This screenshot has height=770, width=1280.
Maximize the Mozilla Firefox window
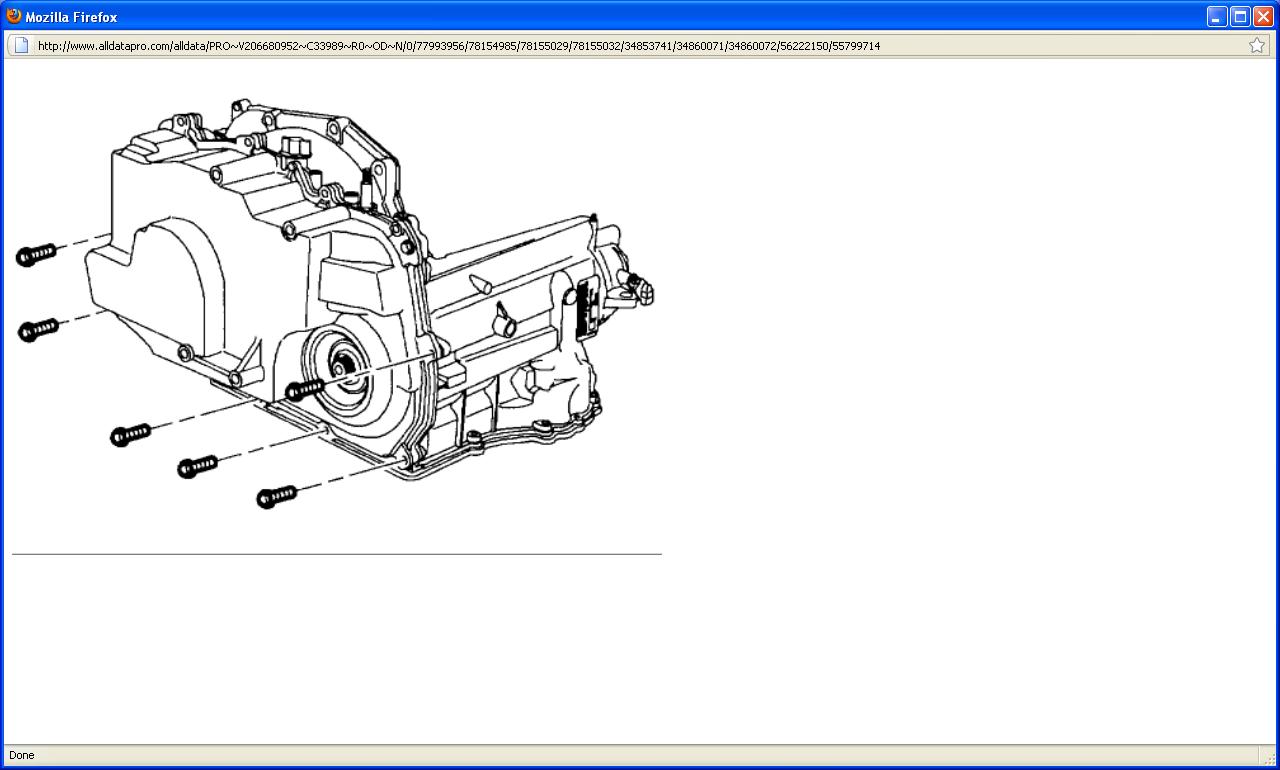point(1240,17)
